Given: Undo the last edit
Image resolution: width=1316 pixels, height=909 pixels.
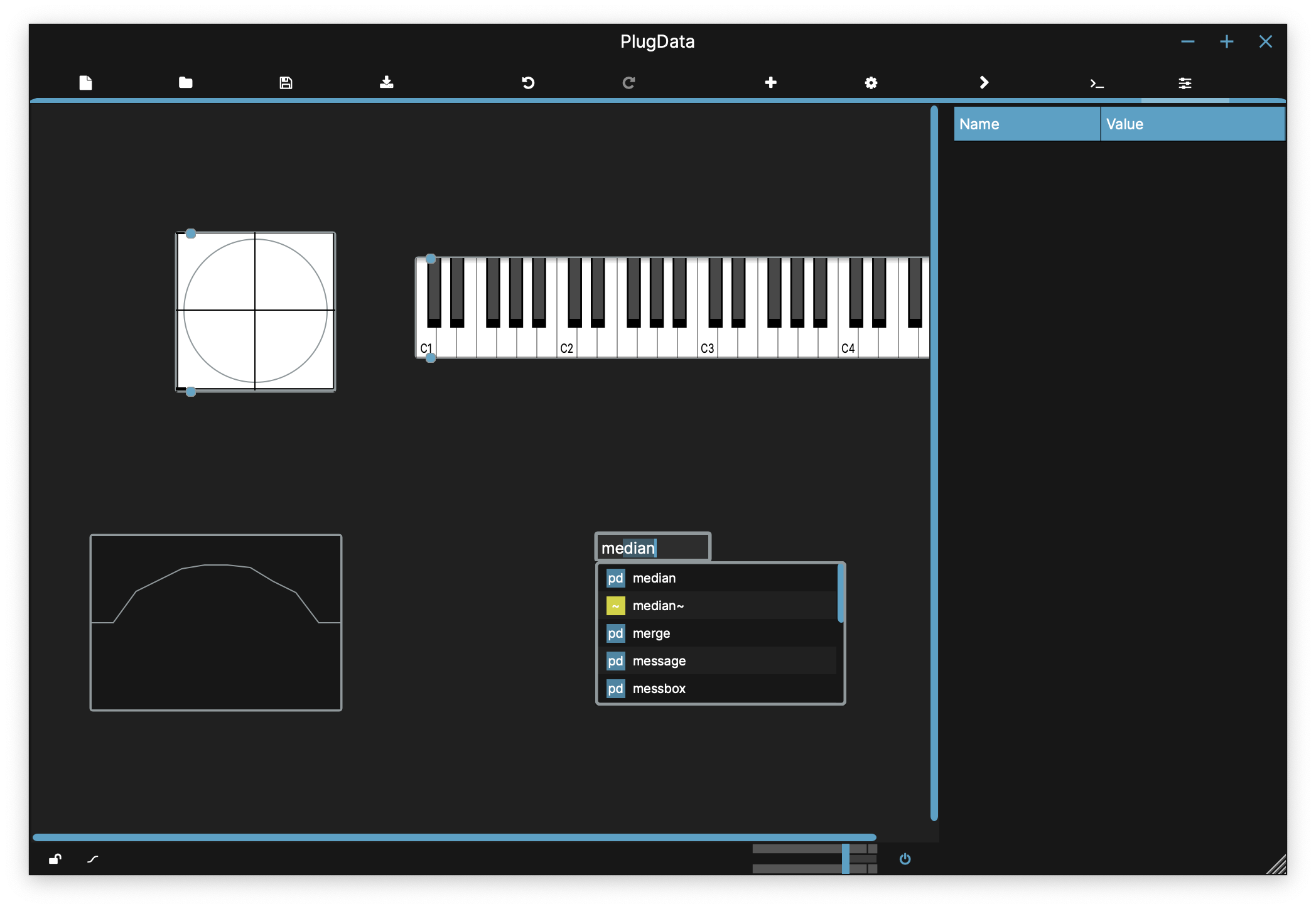Looking at the screenshot, I should coord(528,82).
